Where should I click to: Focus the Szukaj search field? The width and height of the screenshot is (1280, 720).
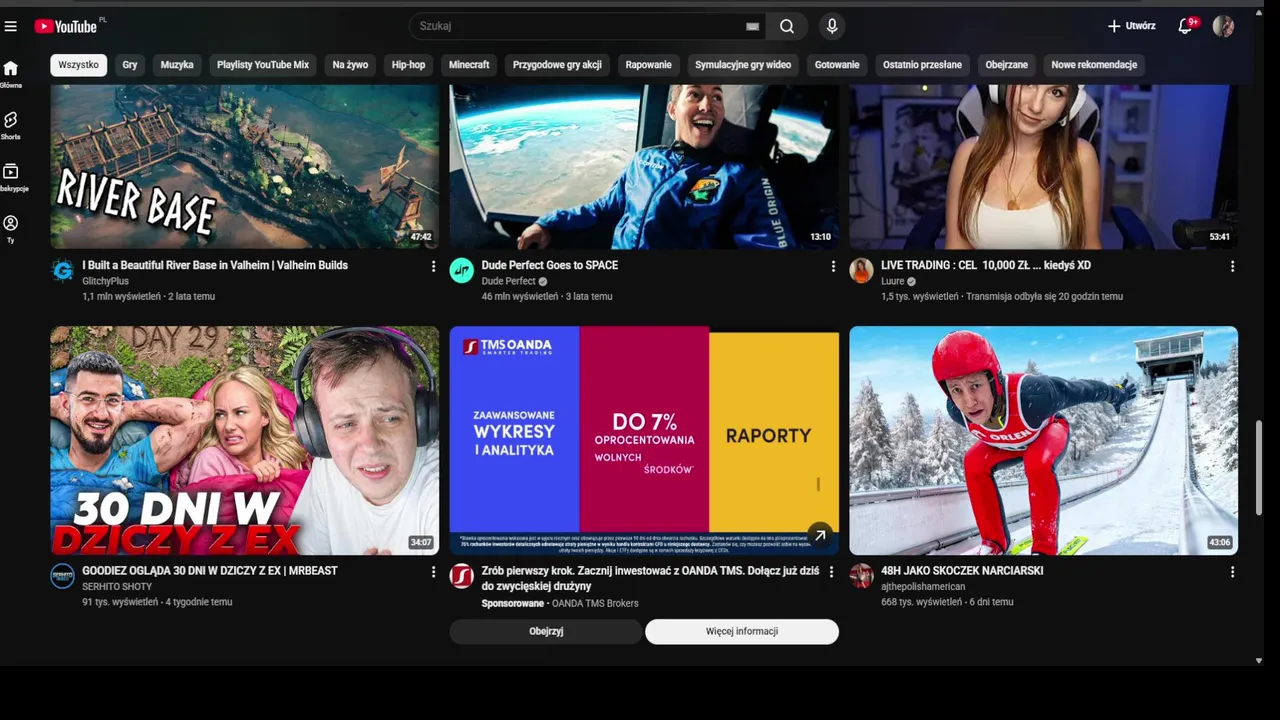(588, 26)
